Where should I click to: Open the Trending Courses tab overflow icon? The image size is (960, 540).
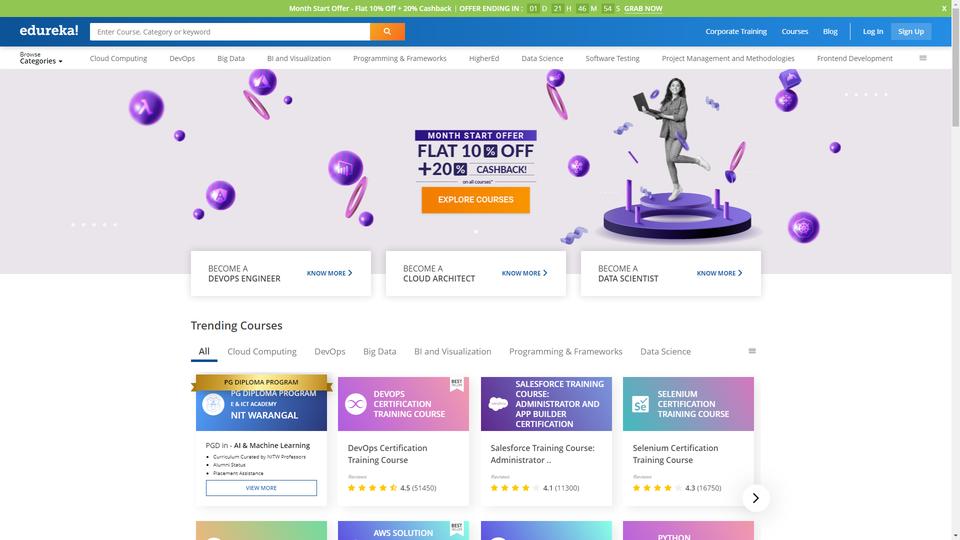(x=752, y=351)
